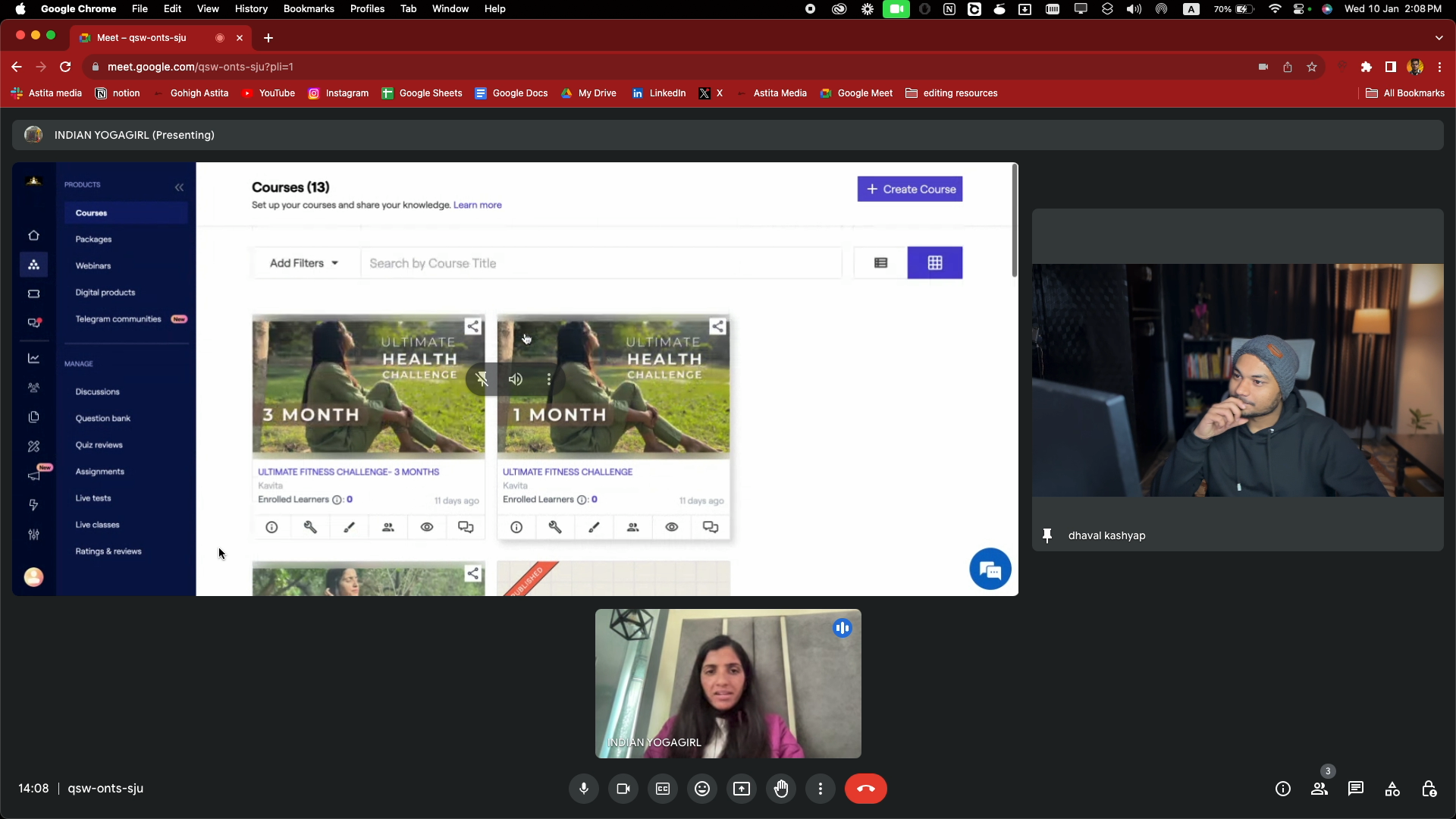Click the Raise hand icon

click(x=781, y=789)
